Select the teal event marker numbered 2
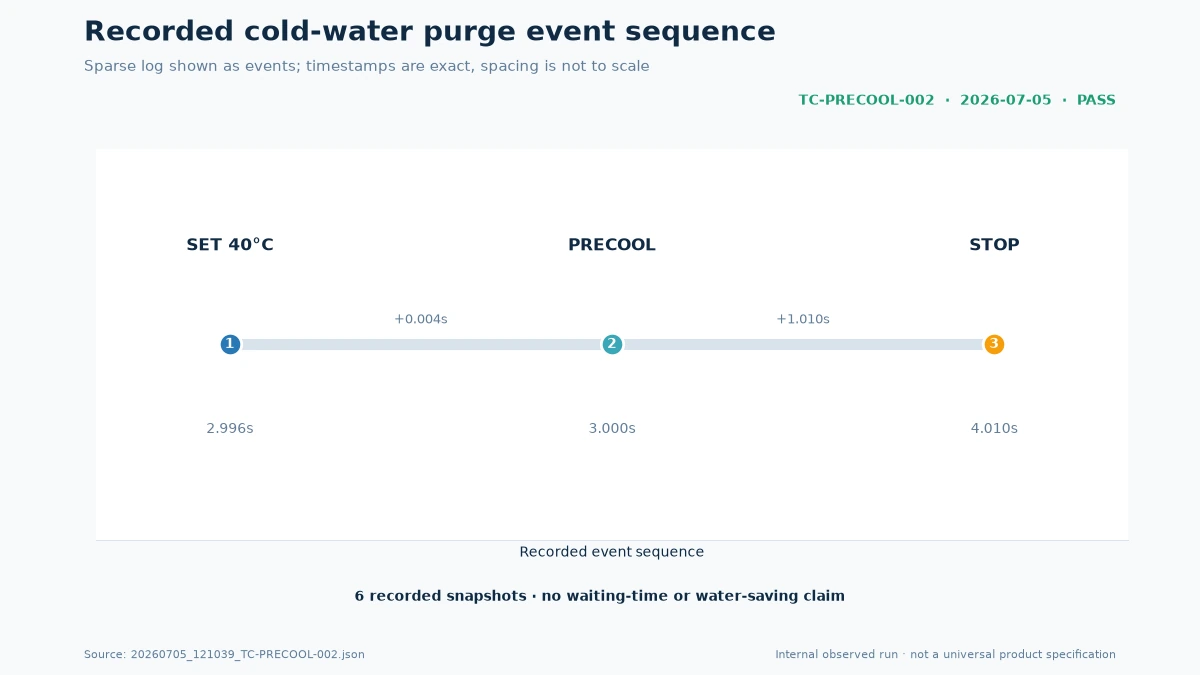Screen dimensions: 1200x675 (612, 344)
